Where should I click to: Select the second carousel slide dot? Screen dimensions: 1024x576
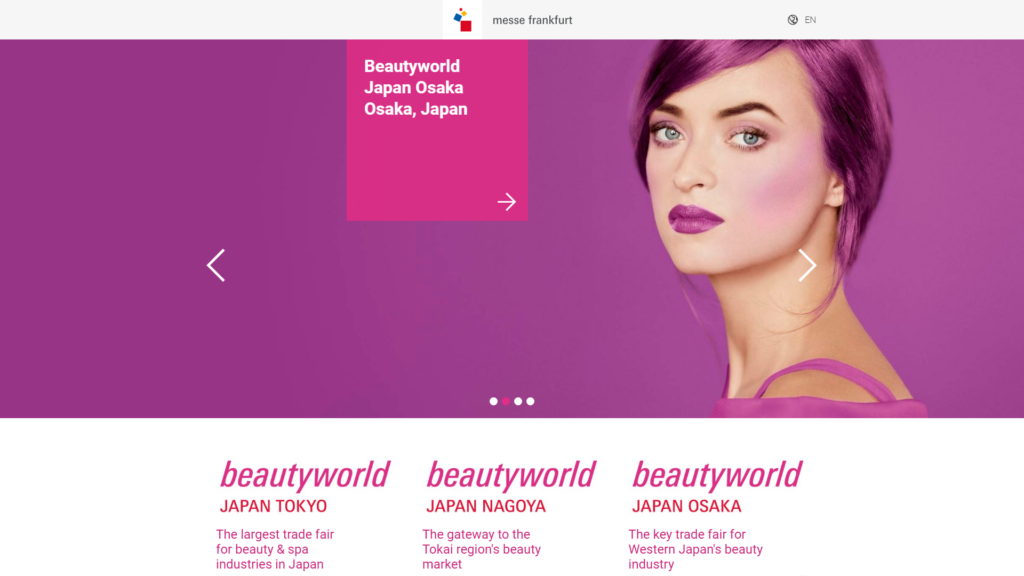[506, 401]
